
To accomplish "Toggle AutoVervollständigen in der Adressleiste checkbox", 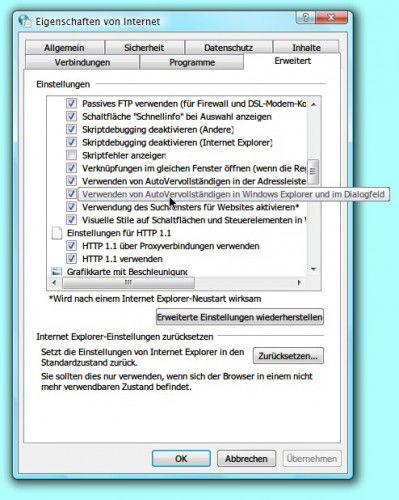I will coord(71,181).
